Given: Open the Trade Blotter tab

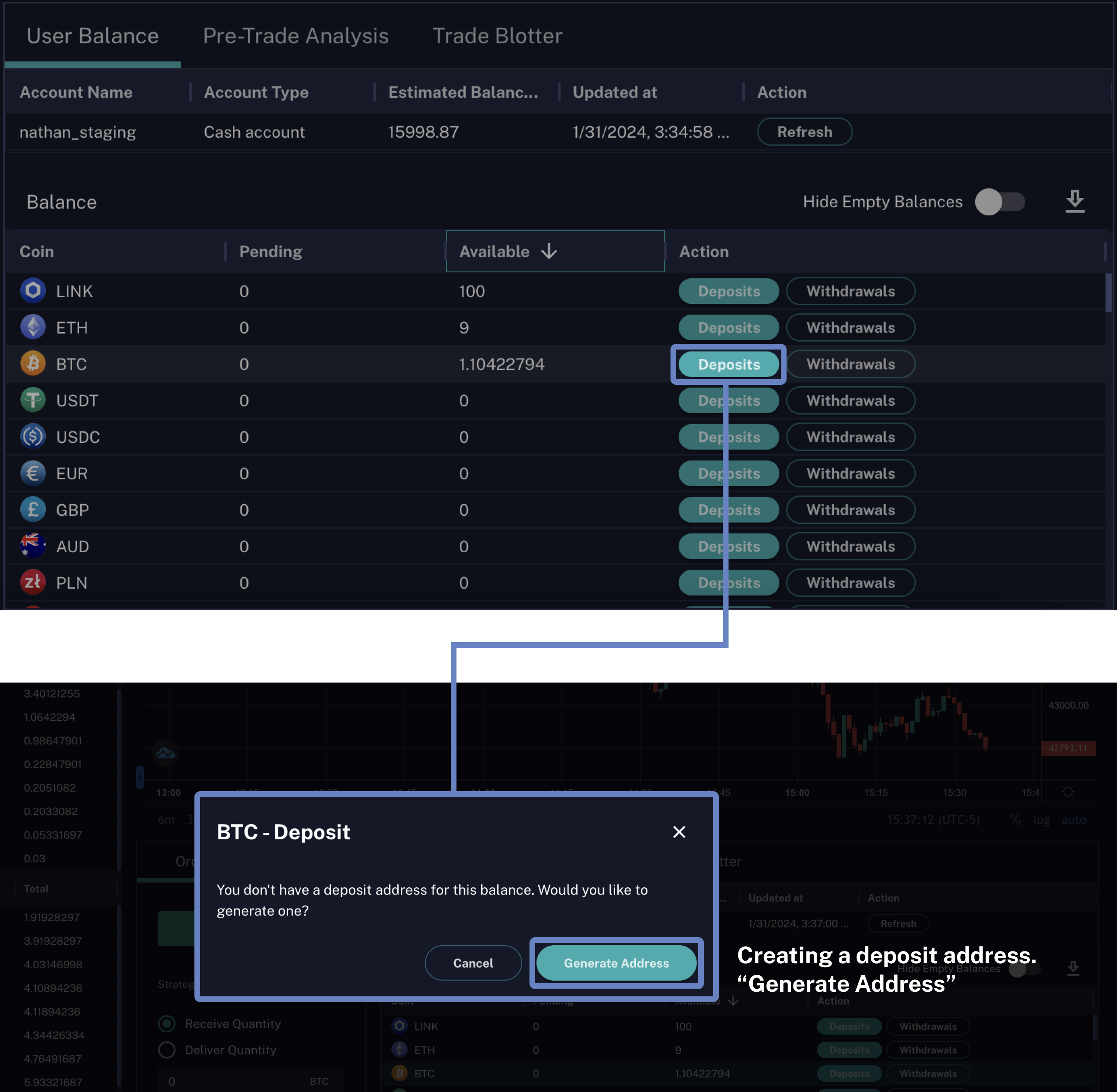Looking at the screenshot, I should point(497,36).
